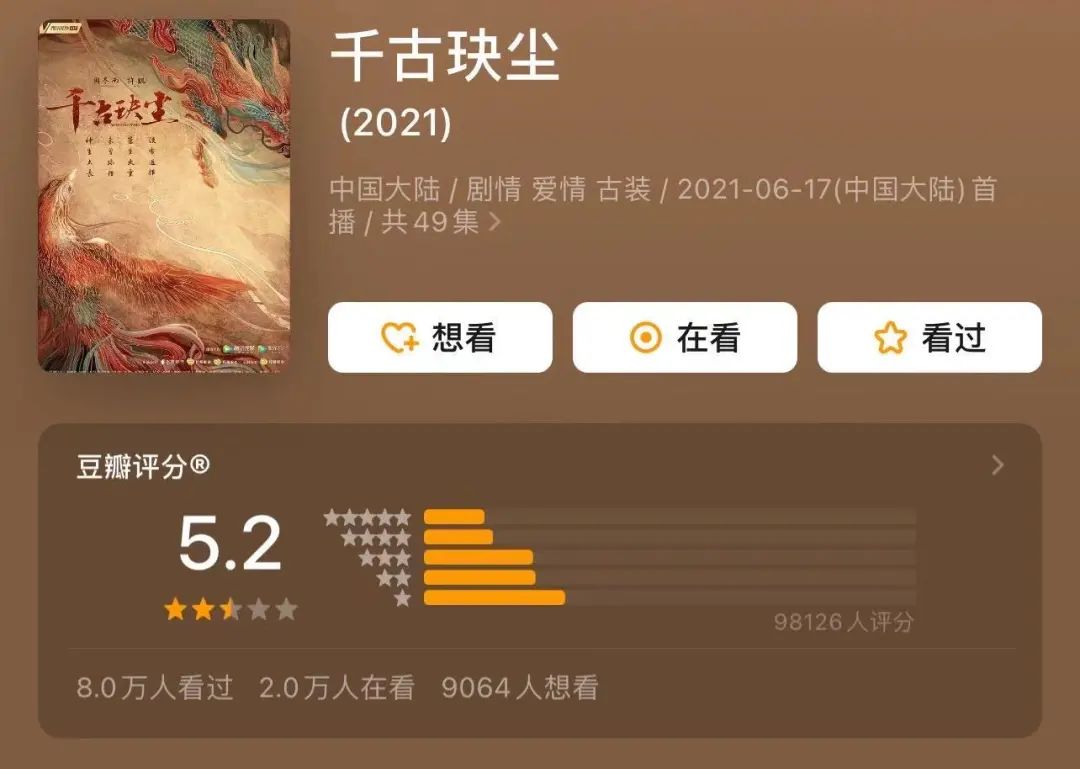The image size is (1080, 769).
Task: Mark the show as 在看
Action: click(685, 338)
